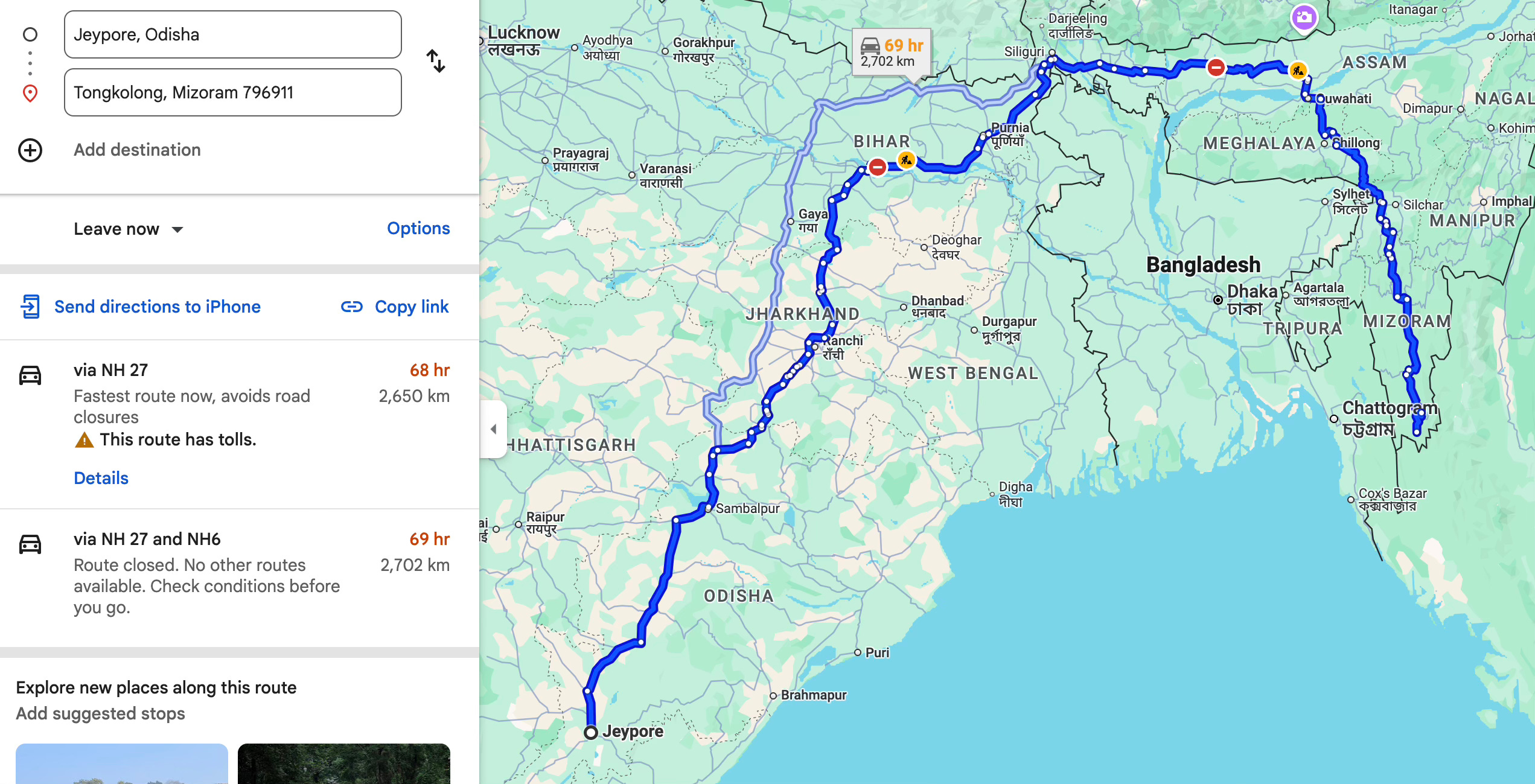Click the roadworks warning icon in Bihar
The image size is (1535, 784).
[906, 160]
